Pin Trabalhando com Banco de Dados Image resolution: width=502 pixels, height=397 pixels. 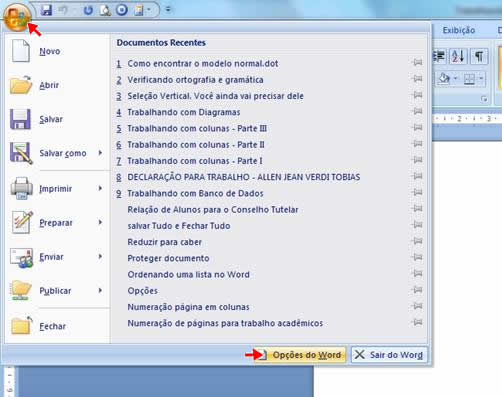pyautogui.click(x=417, y=192)
